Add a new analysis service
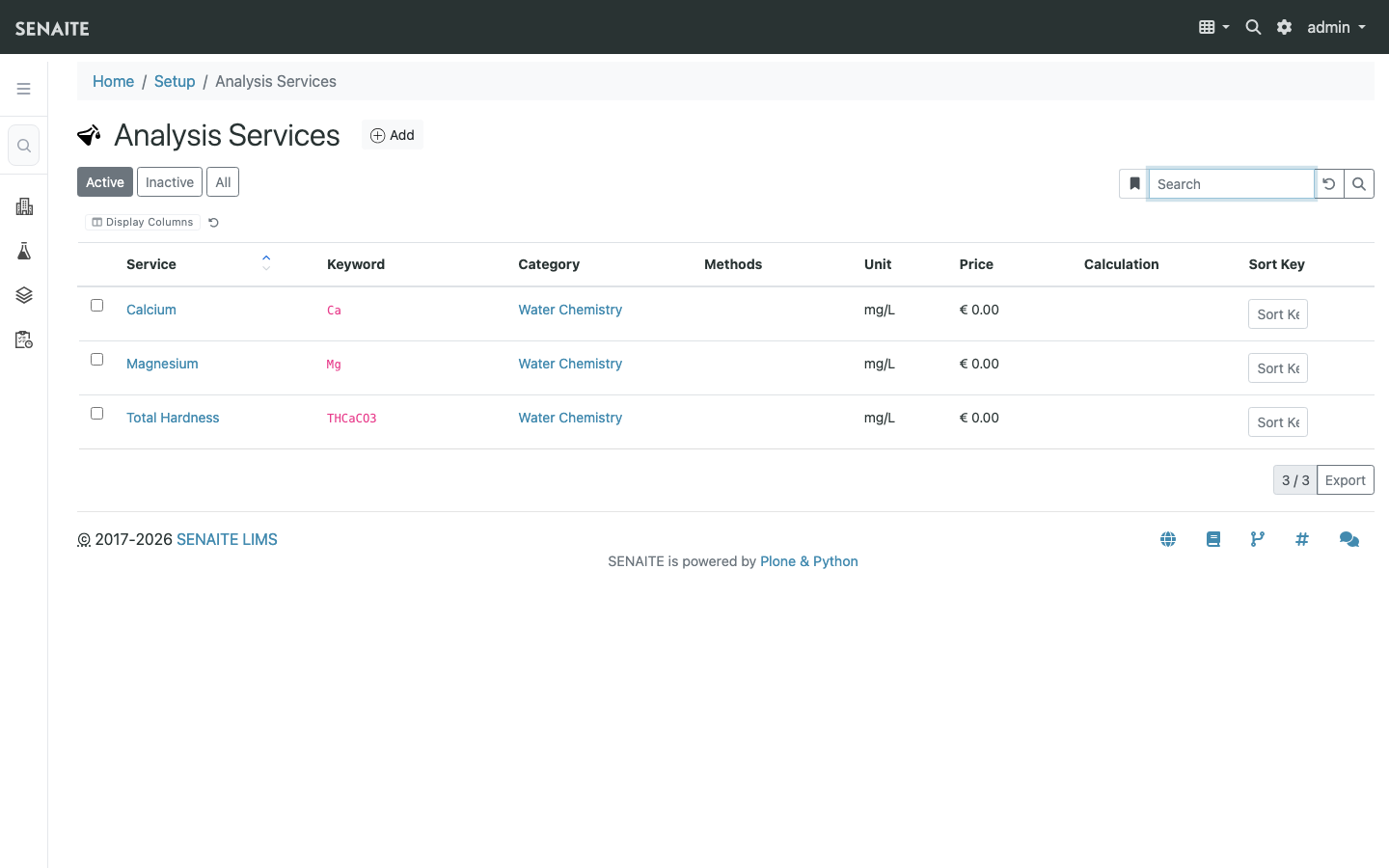 pyautogui.click(x=393, y=135)
